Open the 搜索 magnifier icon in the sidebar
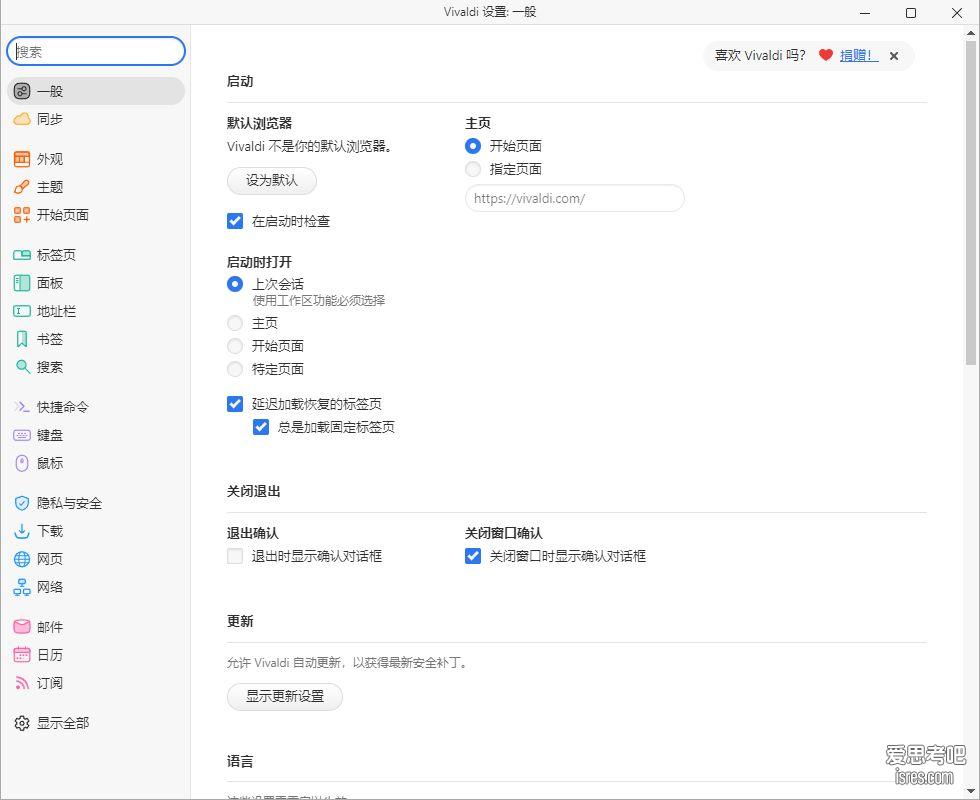980x800 pixels. (x=22, y=367)
